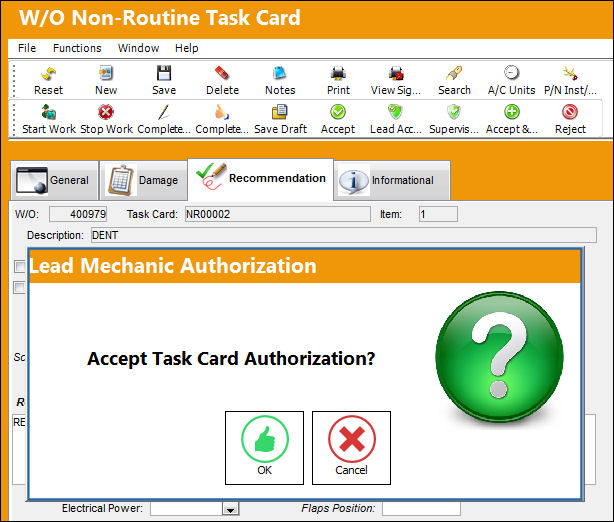Switch to the General tab
The width and height of the screenshot is (614, 522).
pyautogui.click(x=54, y=180)
